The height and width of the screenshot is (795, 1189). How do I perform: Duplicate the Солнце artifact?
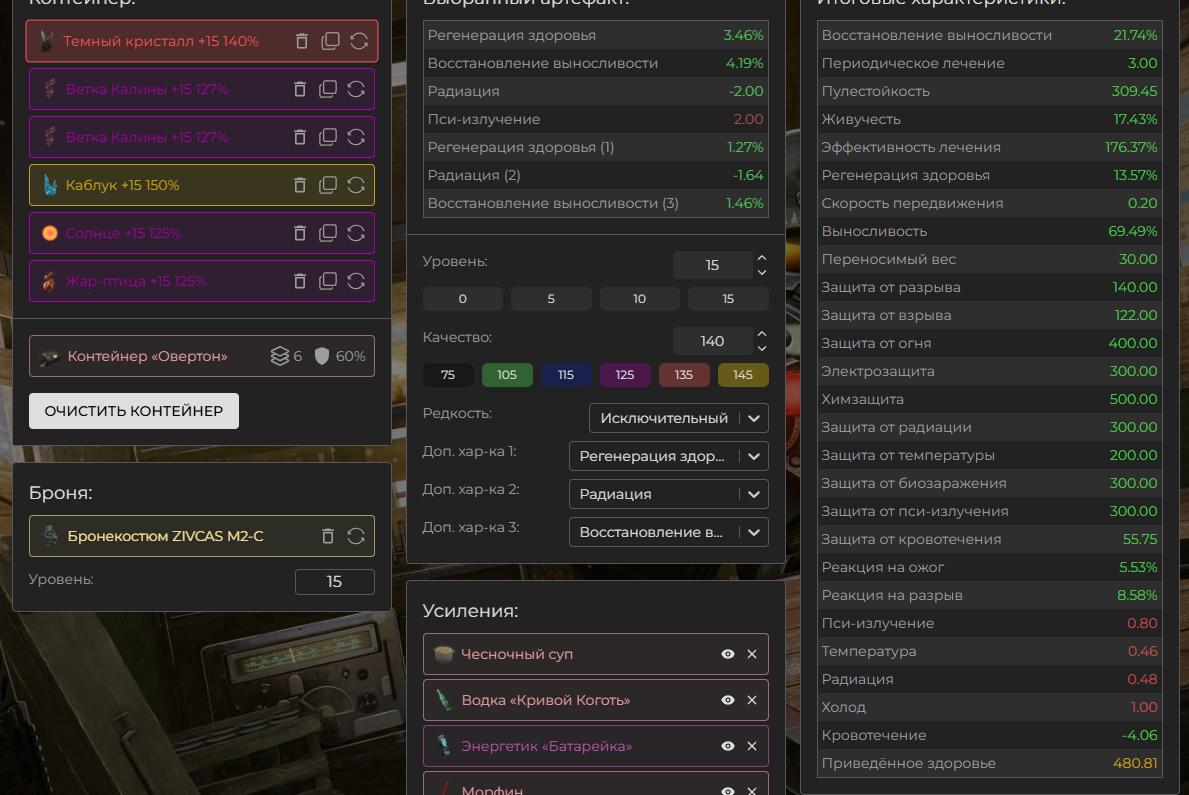(328, 233)
